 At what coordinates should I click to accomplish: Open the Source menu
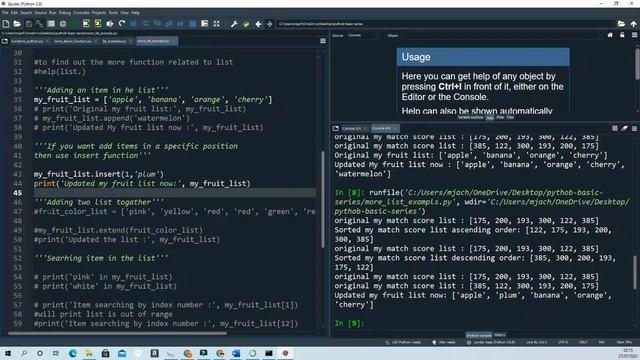[x=40, y=13]
